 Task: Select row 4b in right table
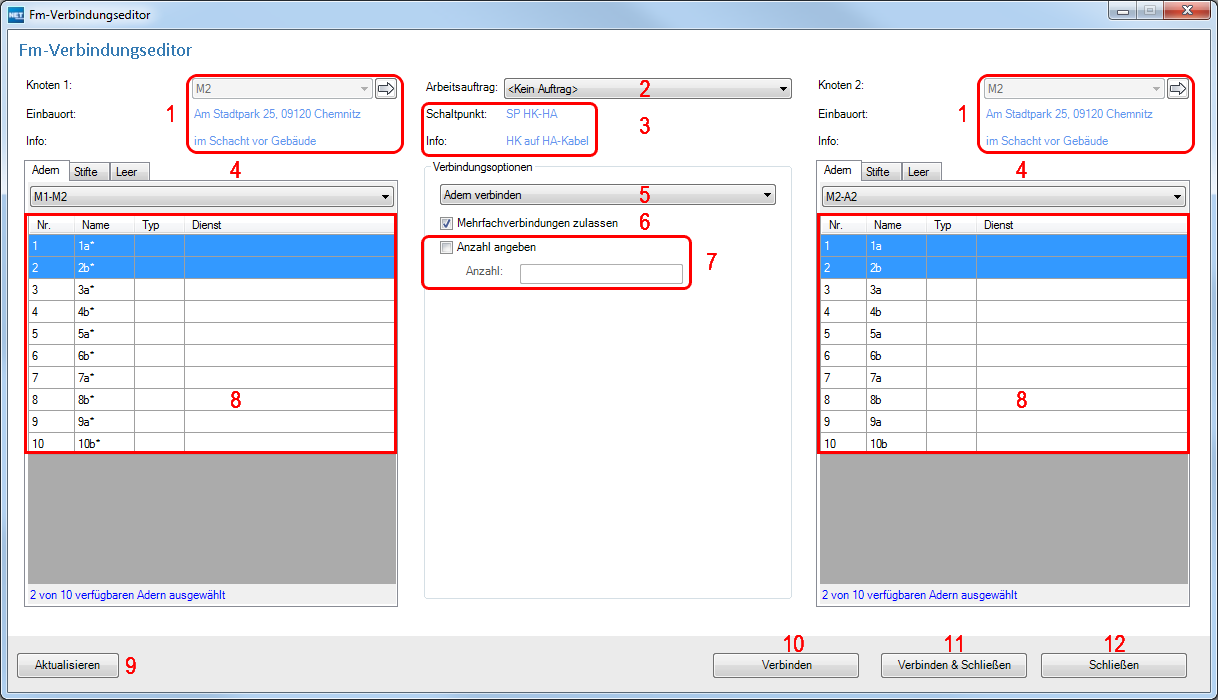1004,311
